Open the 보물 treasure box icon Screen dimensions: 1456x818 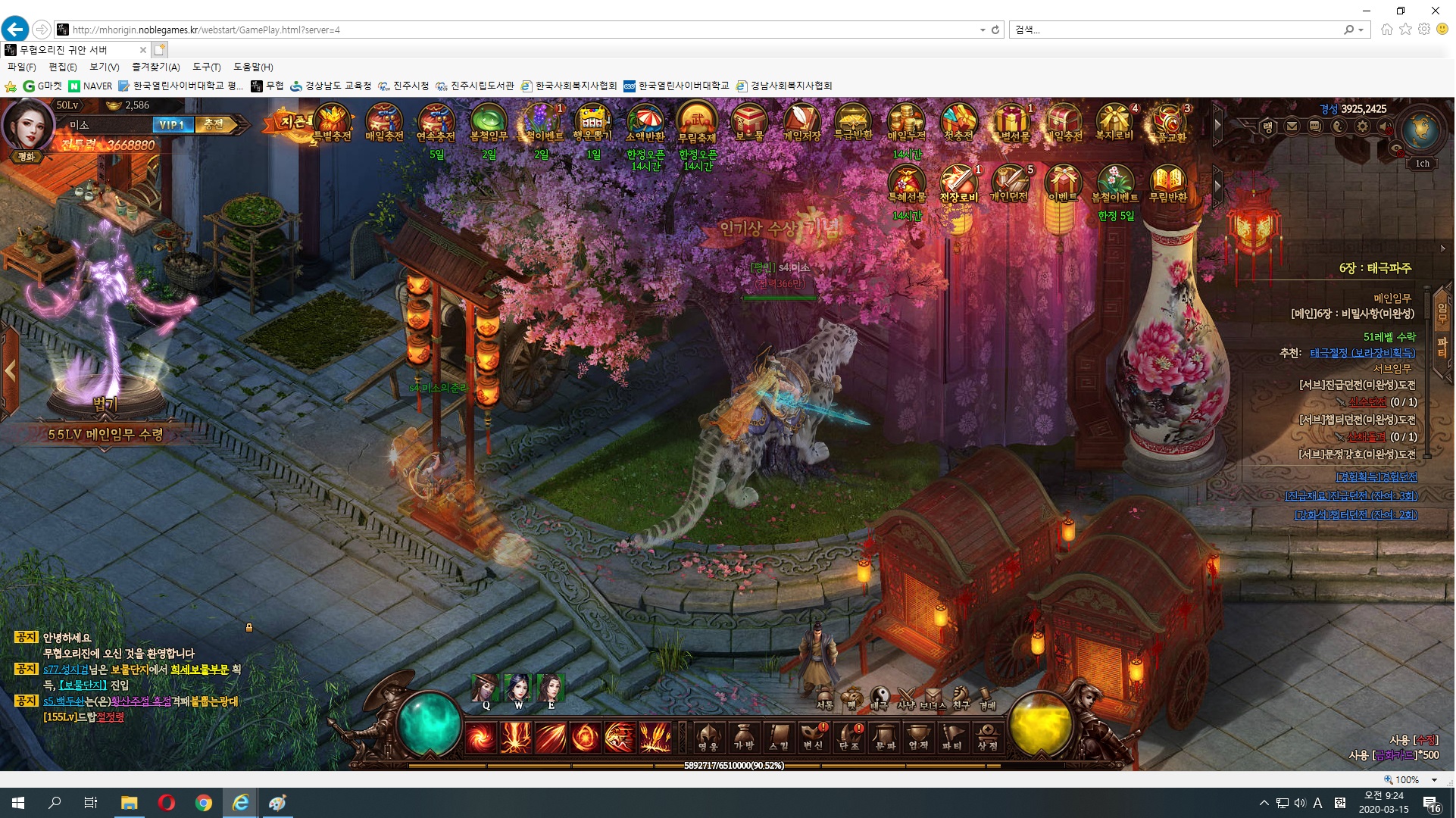pyautogui.click(x=749, y=123)
